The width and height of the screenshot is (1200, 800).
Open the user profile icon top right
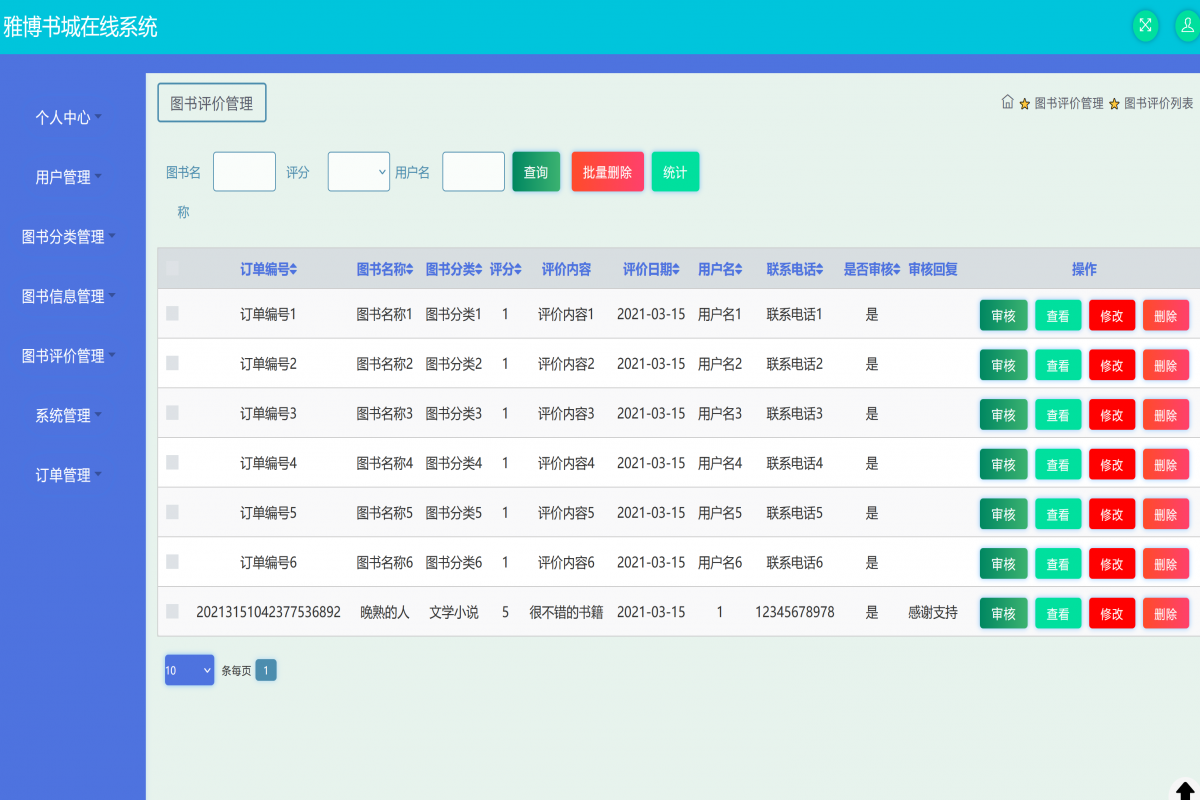[x=1184, y=25]
